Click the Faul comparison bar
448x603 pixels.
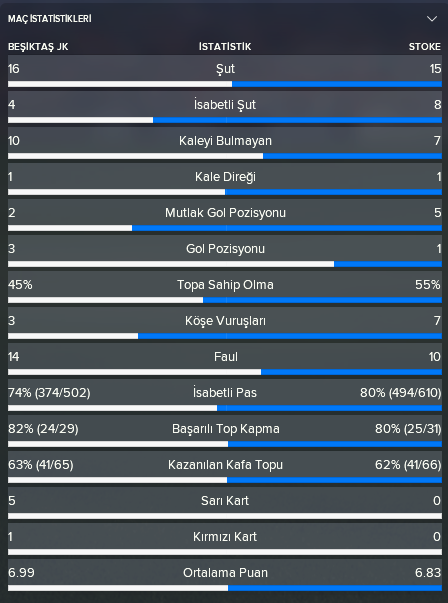[x=225, y=372]
